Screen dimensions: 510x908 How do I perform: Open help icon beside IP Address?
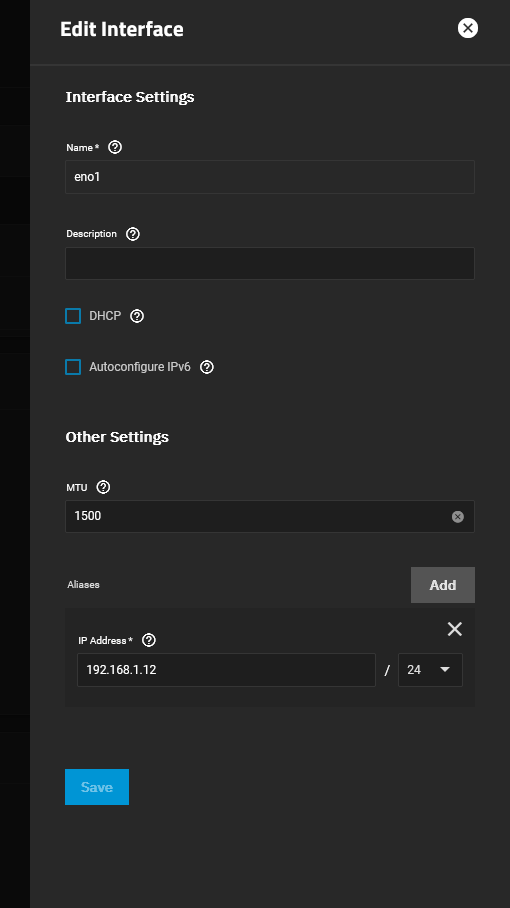(x=149, y=640)
